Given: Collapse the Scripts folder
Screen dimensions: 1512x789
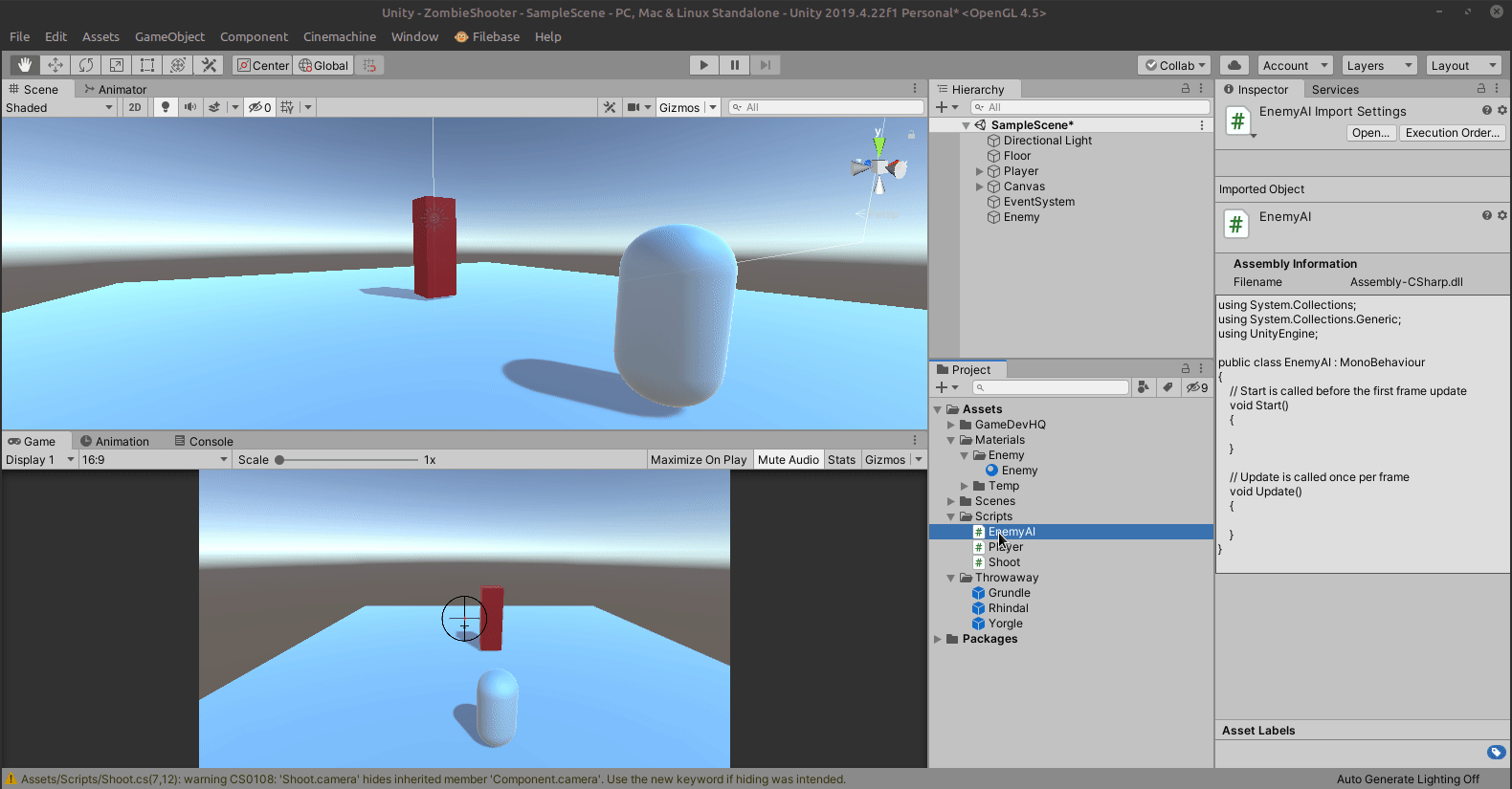Looking at the screenshot, I should 951,516.
